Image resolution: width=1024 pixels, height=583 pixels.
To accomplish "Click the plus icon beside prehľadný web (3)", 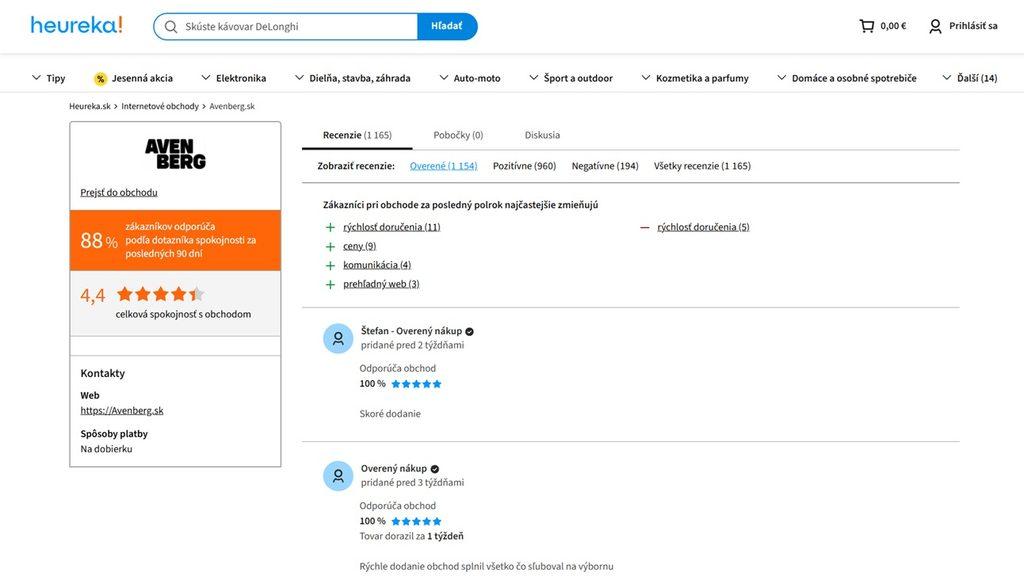I will pyautogui.click(x=330, y=285).
